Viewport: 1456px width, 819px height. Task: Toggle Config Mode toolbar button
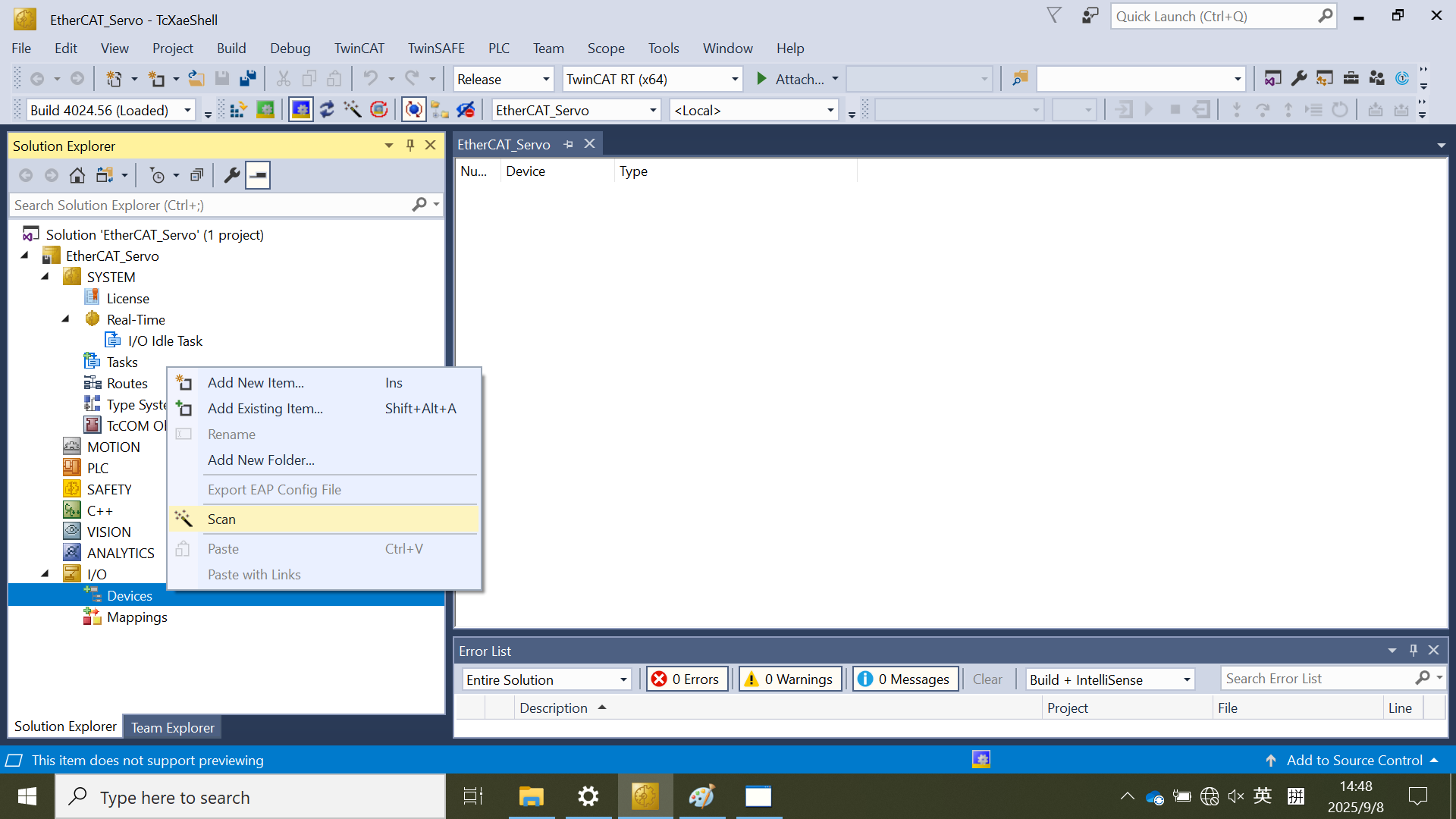click(x=301, y=110)
